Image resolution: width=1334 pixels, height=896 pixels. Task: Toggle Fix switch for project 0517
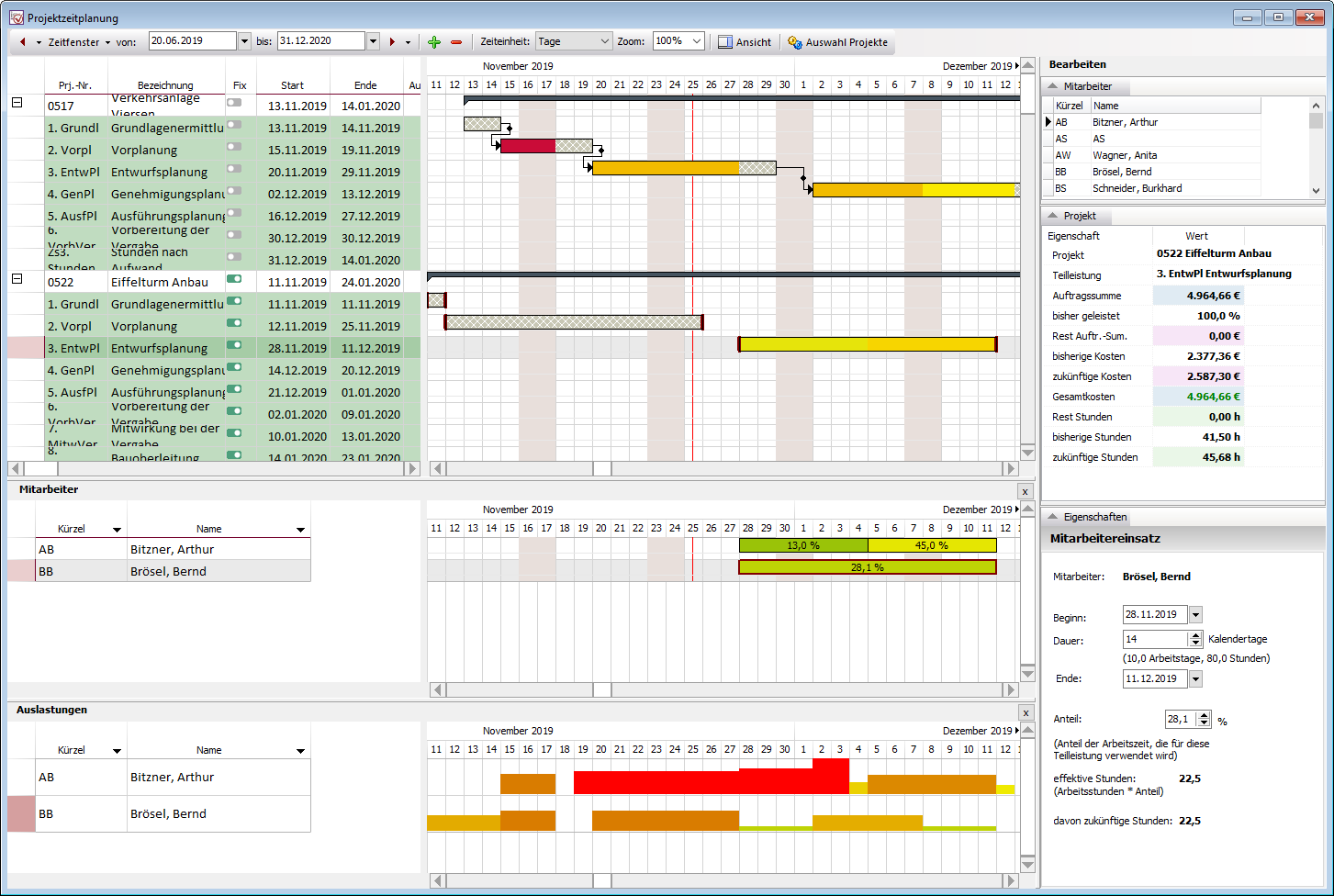click(x=234, y=103)
